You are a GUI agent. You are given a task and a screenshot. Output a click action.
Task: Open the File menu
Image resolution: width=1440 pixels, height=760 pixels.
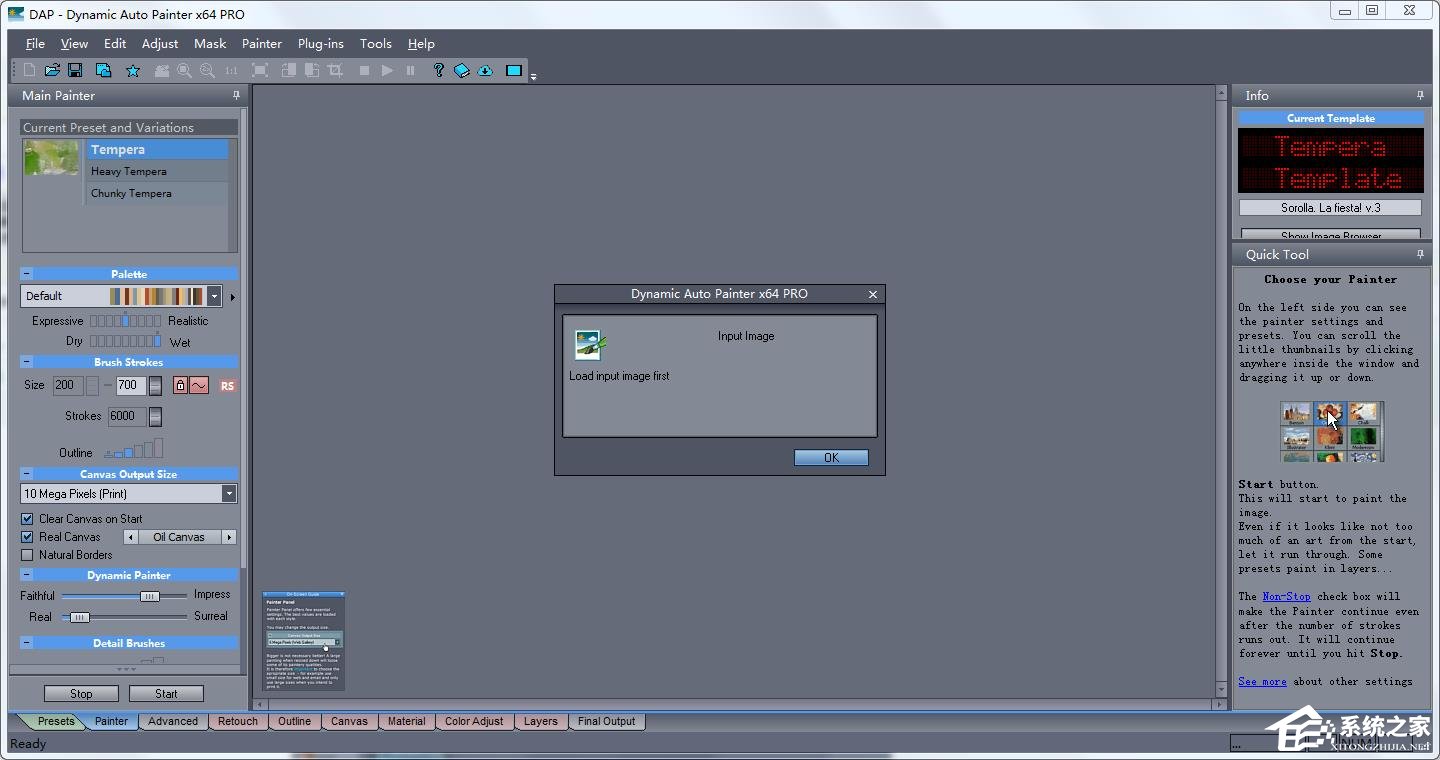click(35, 43)
